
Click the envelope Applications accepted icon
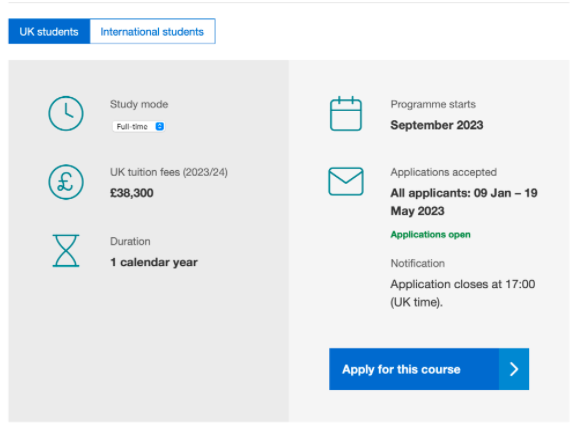click(346, 181)
